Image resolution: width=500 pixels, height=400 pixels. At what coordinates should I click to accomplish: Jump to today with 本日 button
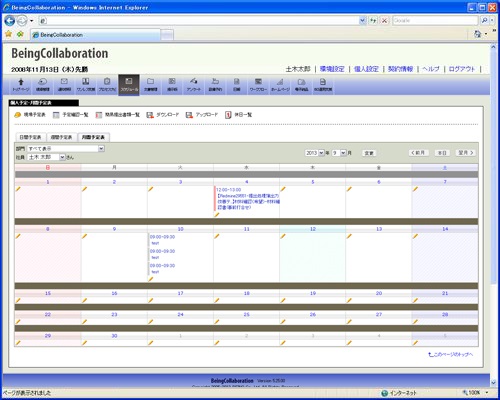coord(442,153)
